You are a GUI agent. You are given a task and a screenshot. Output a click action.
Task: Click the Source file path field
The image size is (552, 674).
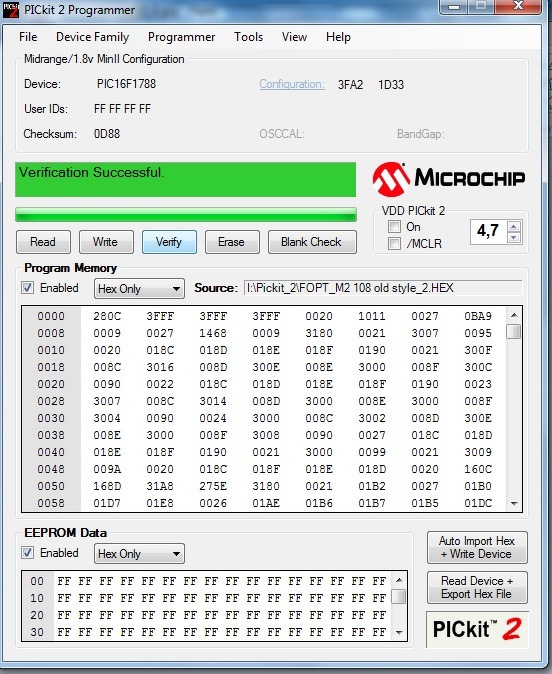click(383, 288)
